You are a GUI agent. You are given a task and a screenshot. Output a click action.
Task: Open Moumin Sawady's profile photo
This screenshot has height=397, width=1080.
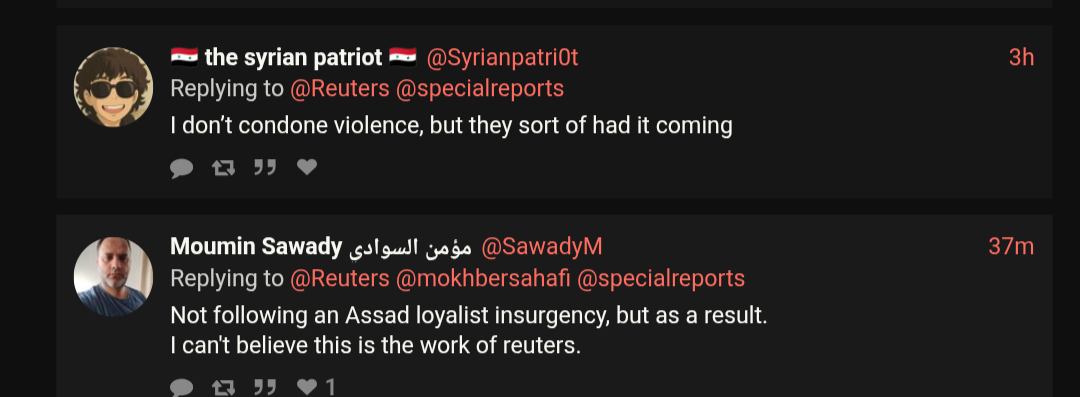[x=114, y=276]
